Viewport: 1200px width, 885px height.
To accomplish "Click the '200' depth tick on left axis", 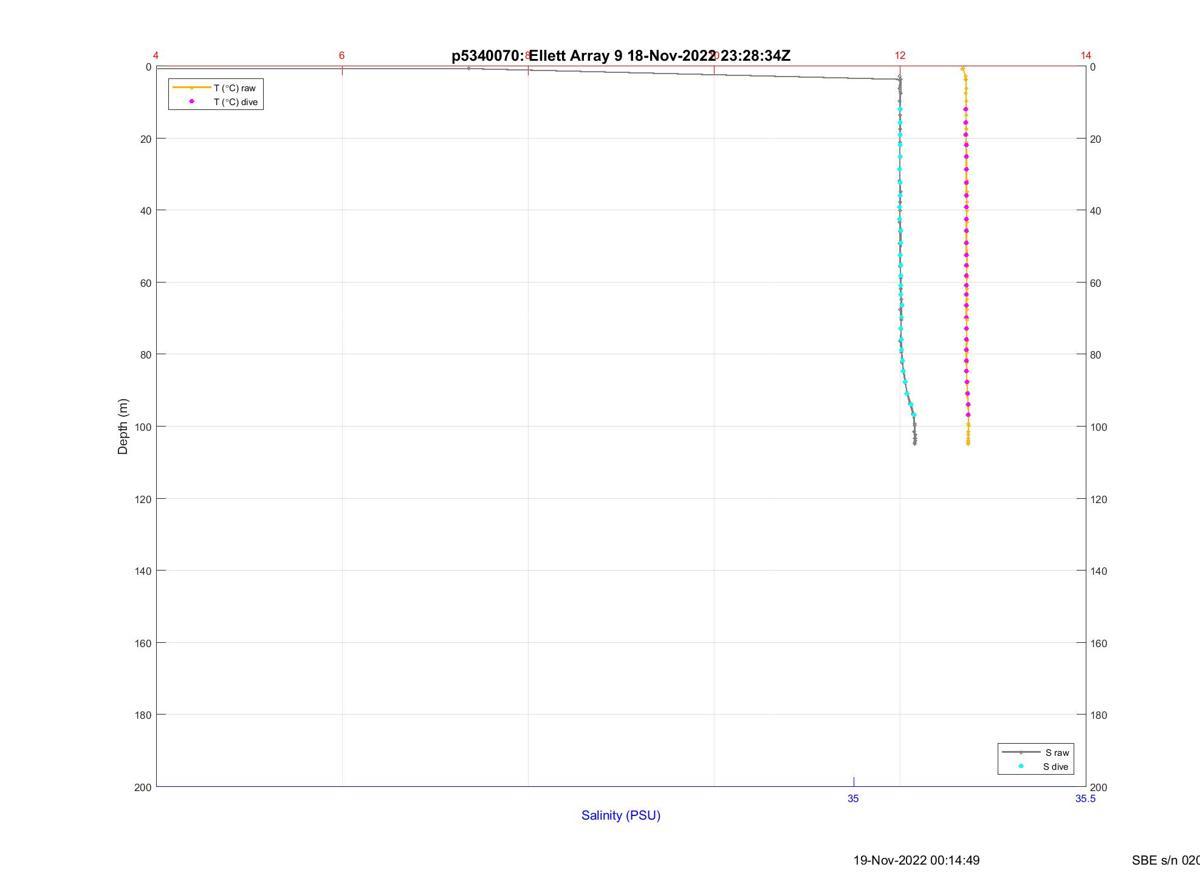I will (x=142, y=787).
